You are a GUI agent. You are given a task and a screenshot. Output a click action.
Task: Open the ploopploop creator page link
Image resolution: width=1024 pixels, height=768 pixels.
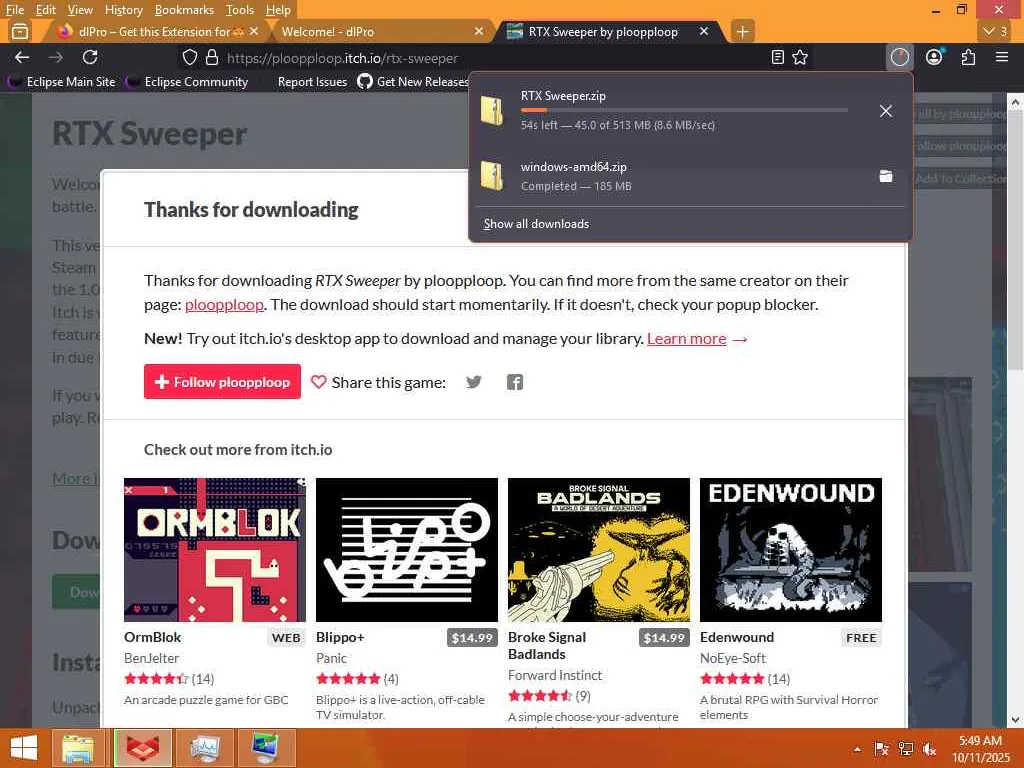coord(224,304)
